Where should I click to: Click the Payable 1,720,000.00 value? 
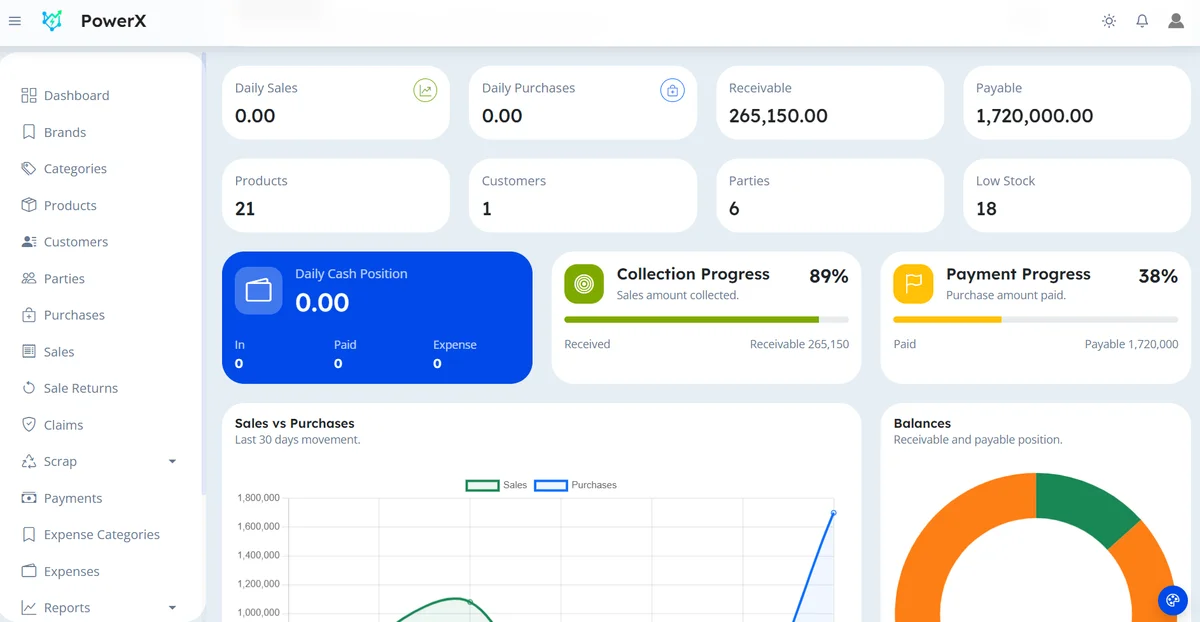pyautogui.click(x=1035, y=116)
